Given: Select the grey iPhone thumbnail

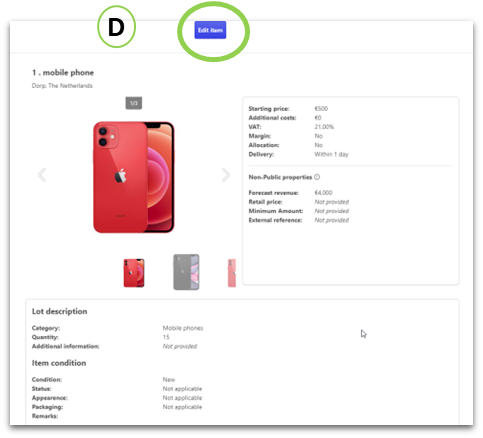Looking at the screenshot, I should [x=186, y=272].
